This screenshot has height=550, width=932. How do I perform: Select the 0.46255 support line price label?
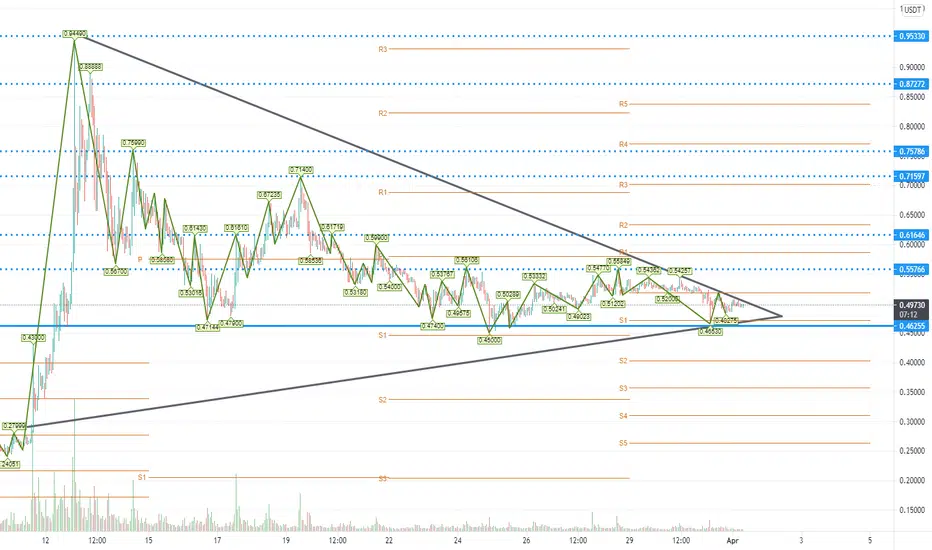coord(911,326)
